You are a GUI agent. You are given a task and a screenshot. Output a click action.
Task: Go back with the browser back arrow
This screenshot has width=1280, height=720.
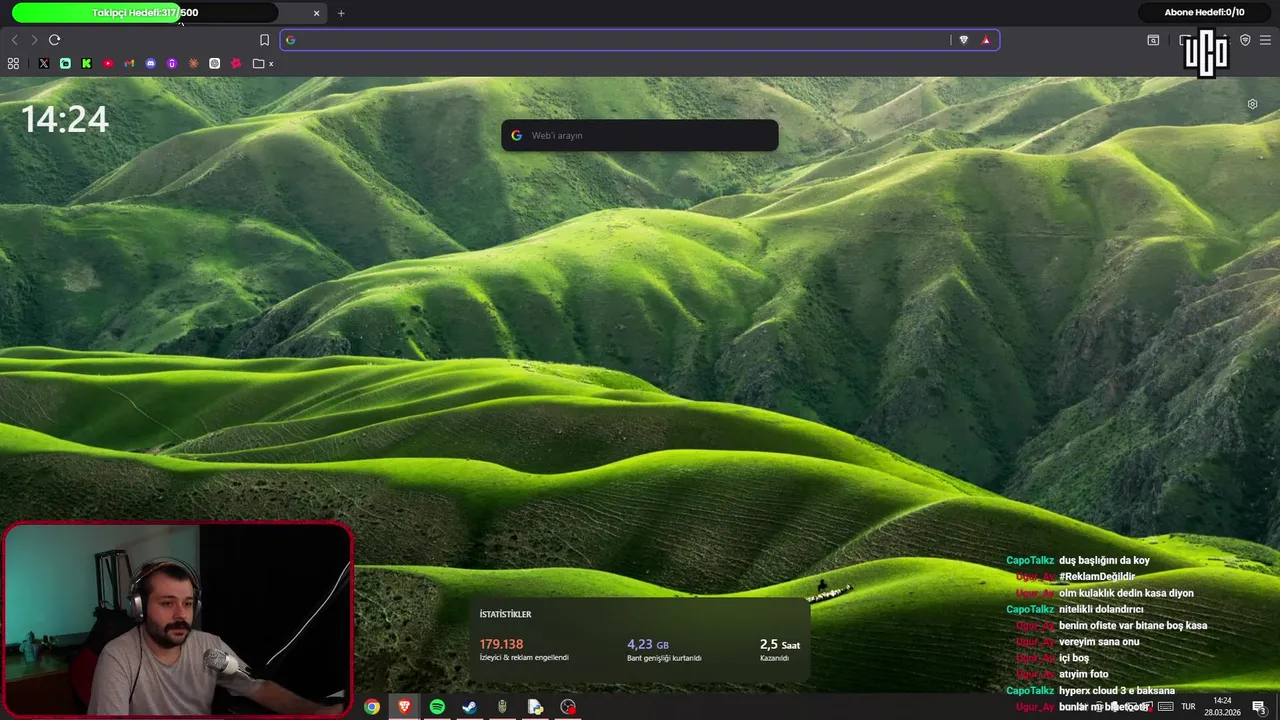[x=14, y=40]
